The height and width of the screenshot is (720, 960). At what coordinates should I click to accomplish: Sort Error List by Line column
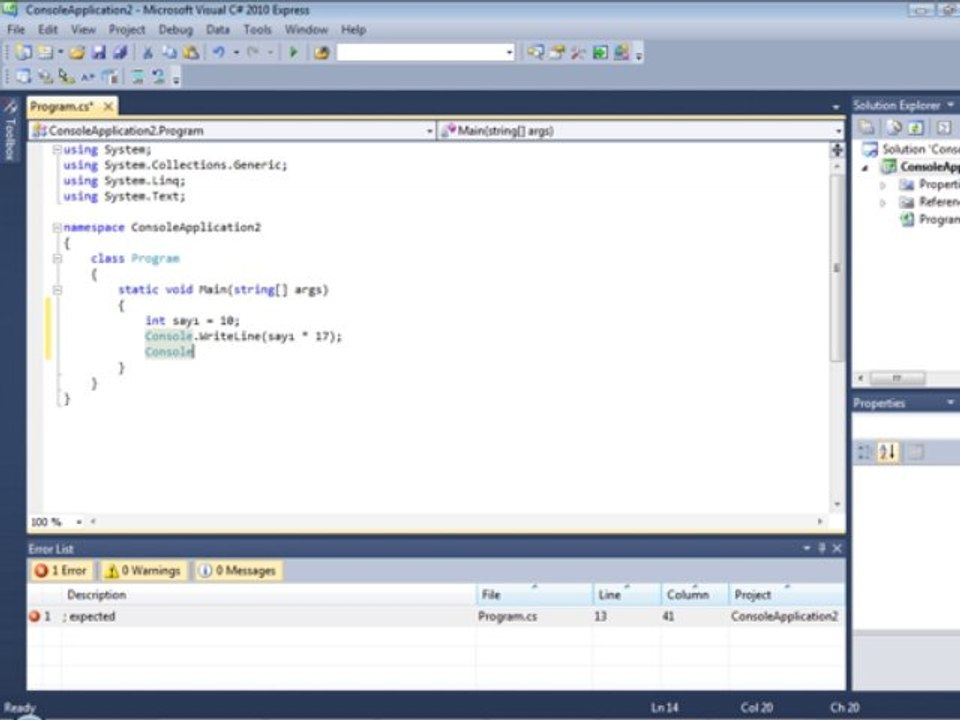pyautogui.click(x=626, y=594)
